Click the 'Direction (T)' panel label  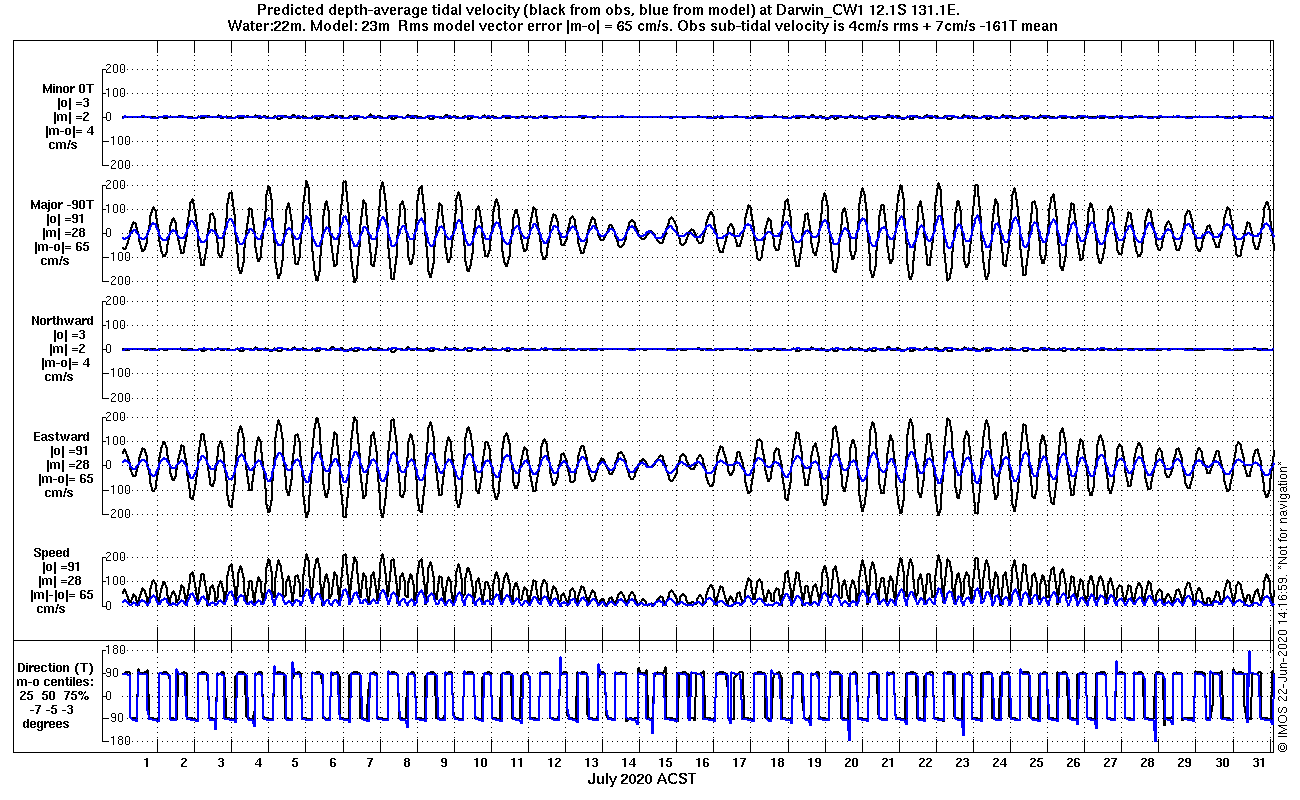tap(57, 668)
